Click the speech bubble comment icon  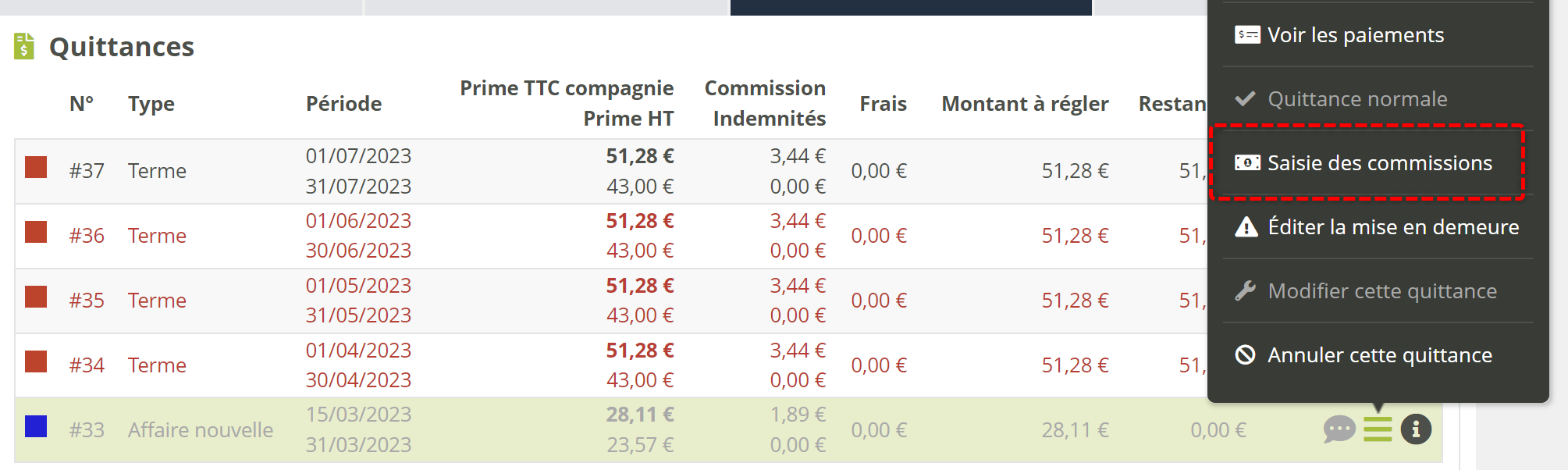[1339, 429]
